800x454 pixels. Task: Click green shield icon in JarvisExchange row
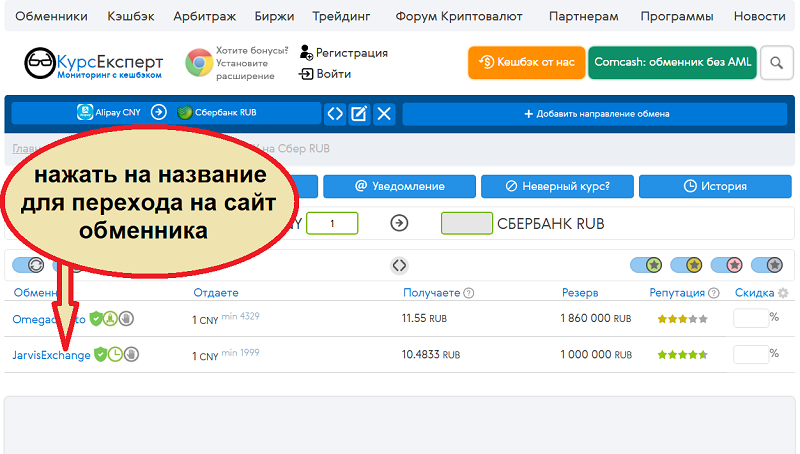coord(101,354)
